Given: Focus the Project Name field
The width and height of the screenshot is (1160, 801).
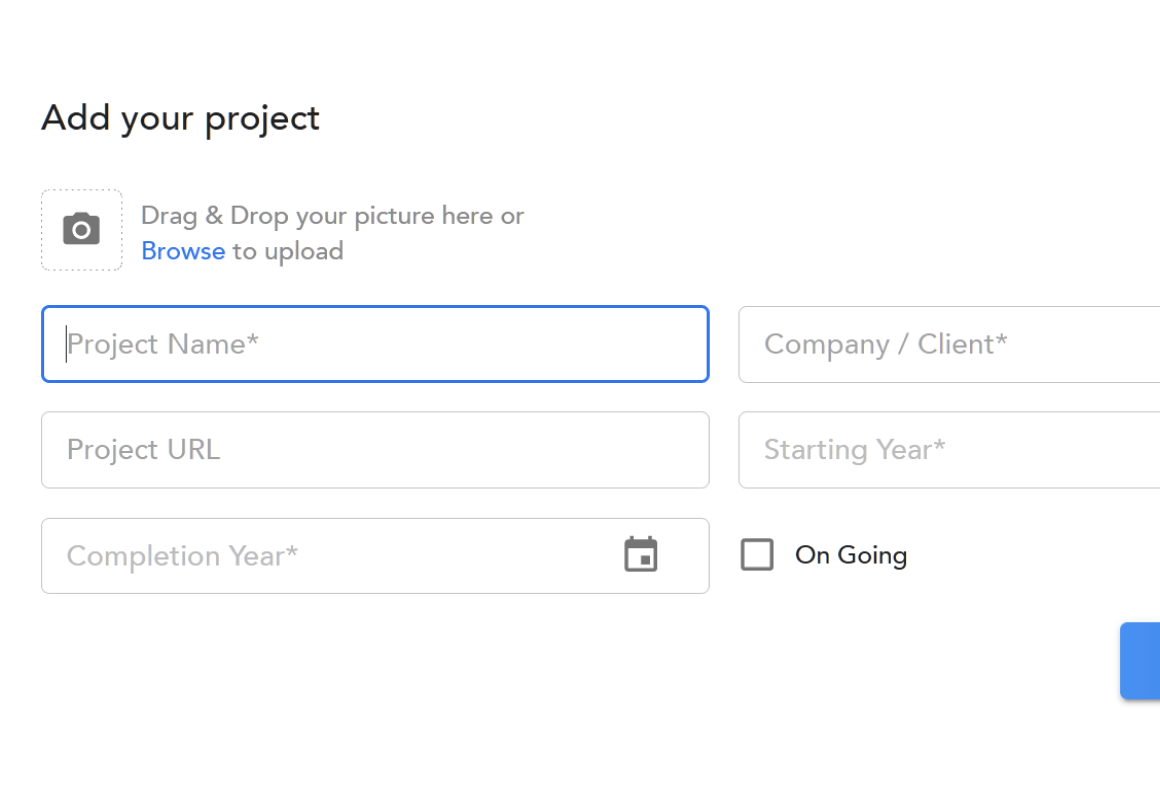Looking at the screenshot, I should coord(375,344).
